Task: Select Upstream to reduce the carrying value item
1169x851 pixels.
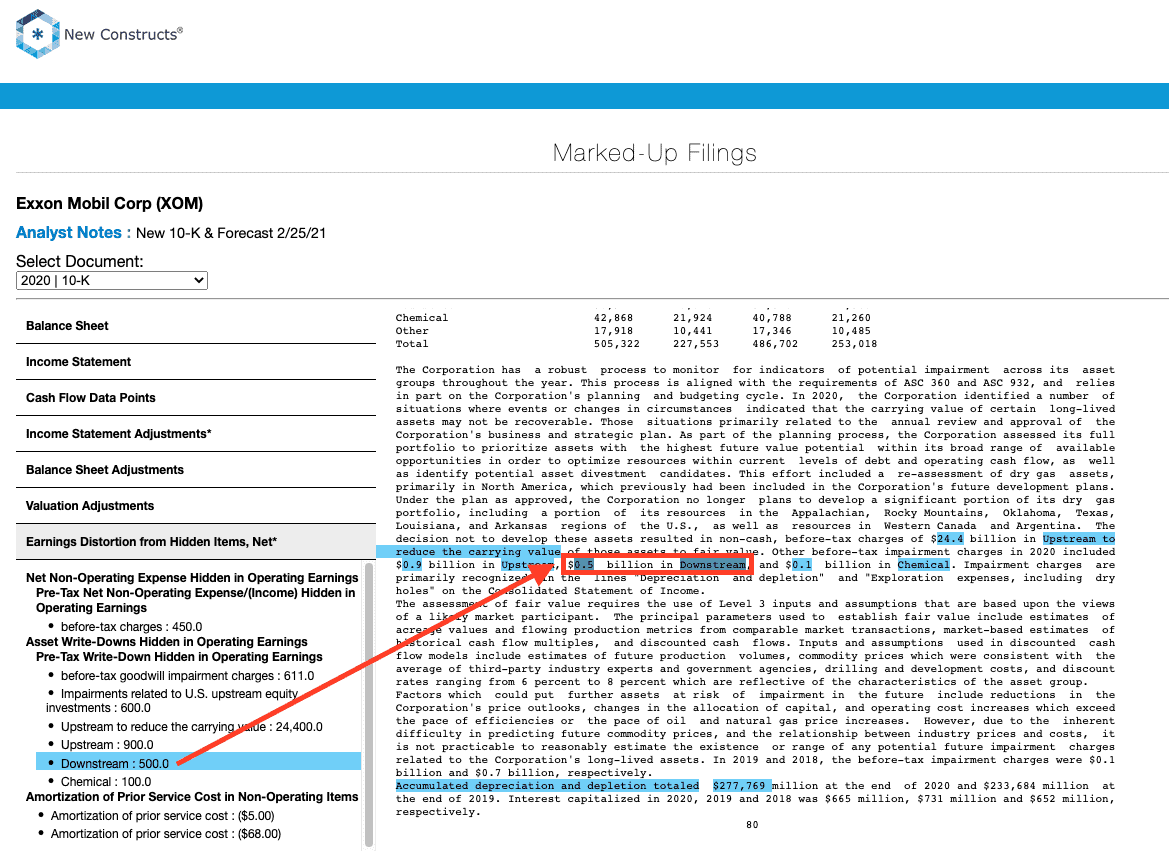Action: (x=192, y=726)
